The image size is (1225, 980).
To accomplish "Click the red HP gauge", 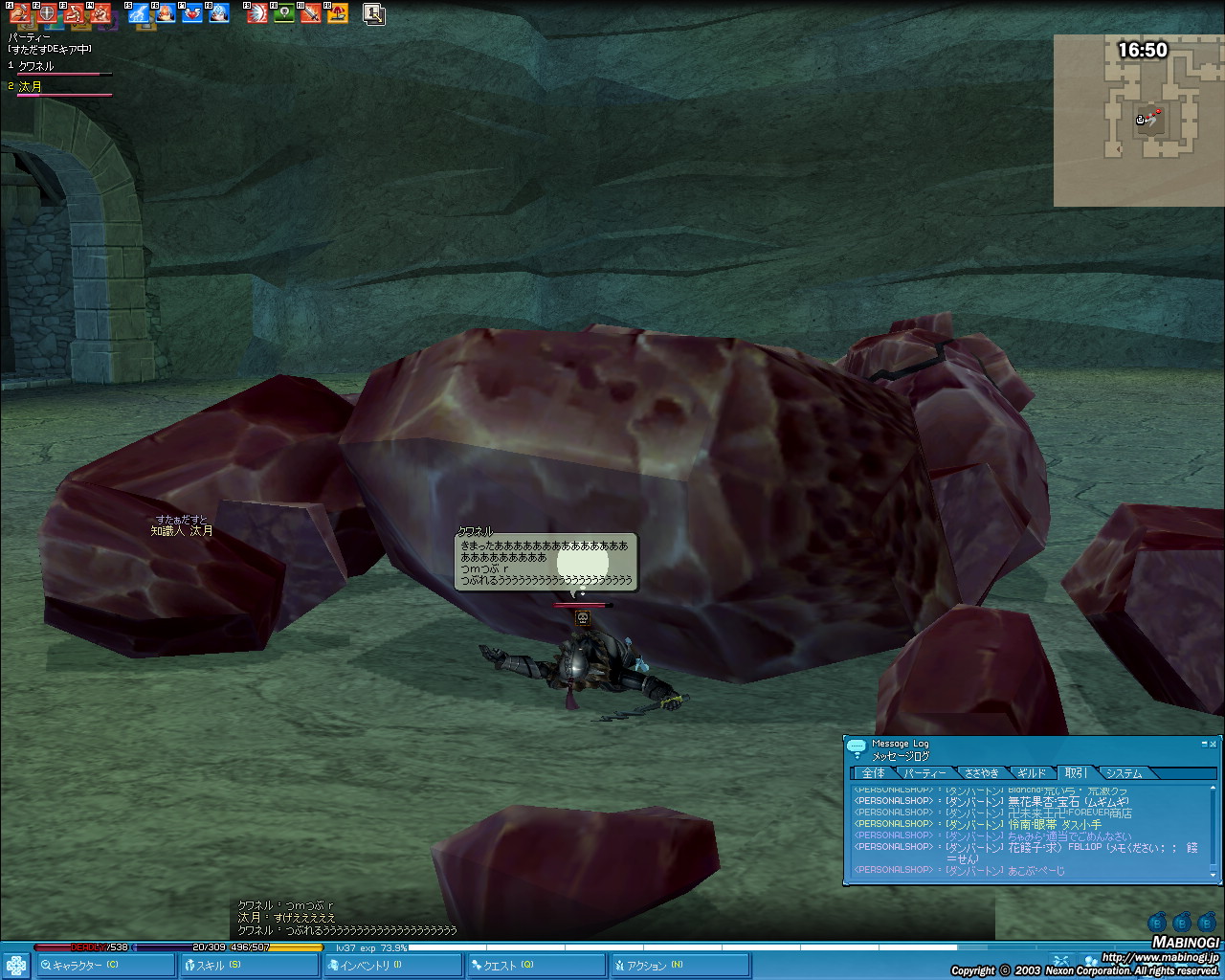I will pos(81,947).
